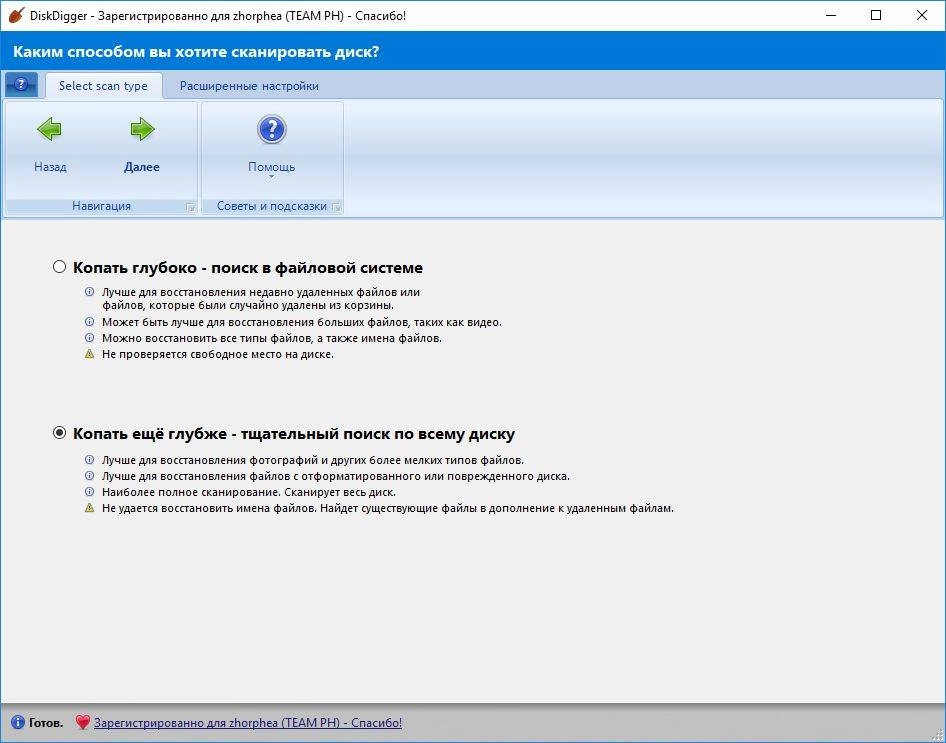Click the info icon next to Готов
This screenshot has height=743, width=946.
tap(18, 722)
